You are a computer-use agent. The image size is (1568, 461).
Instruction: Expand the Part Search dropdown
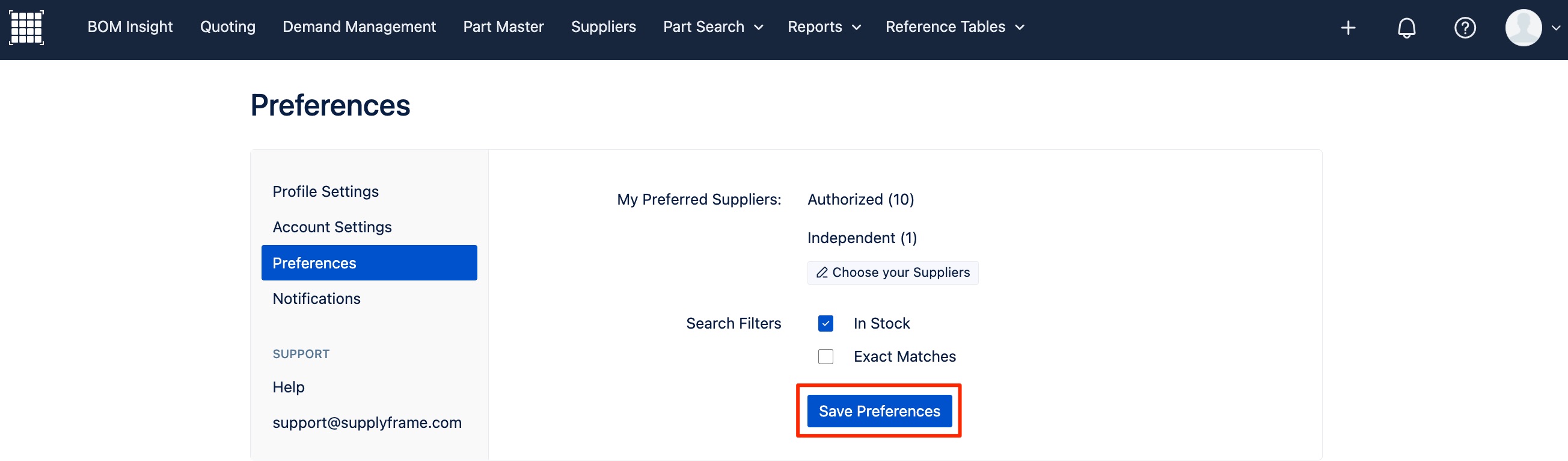713,27
